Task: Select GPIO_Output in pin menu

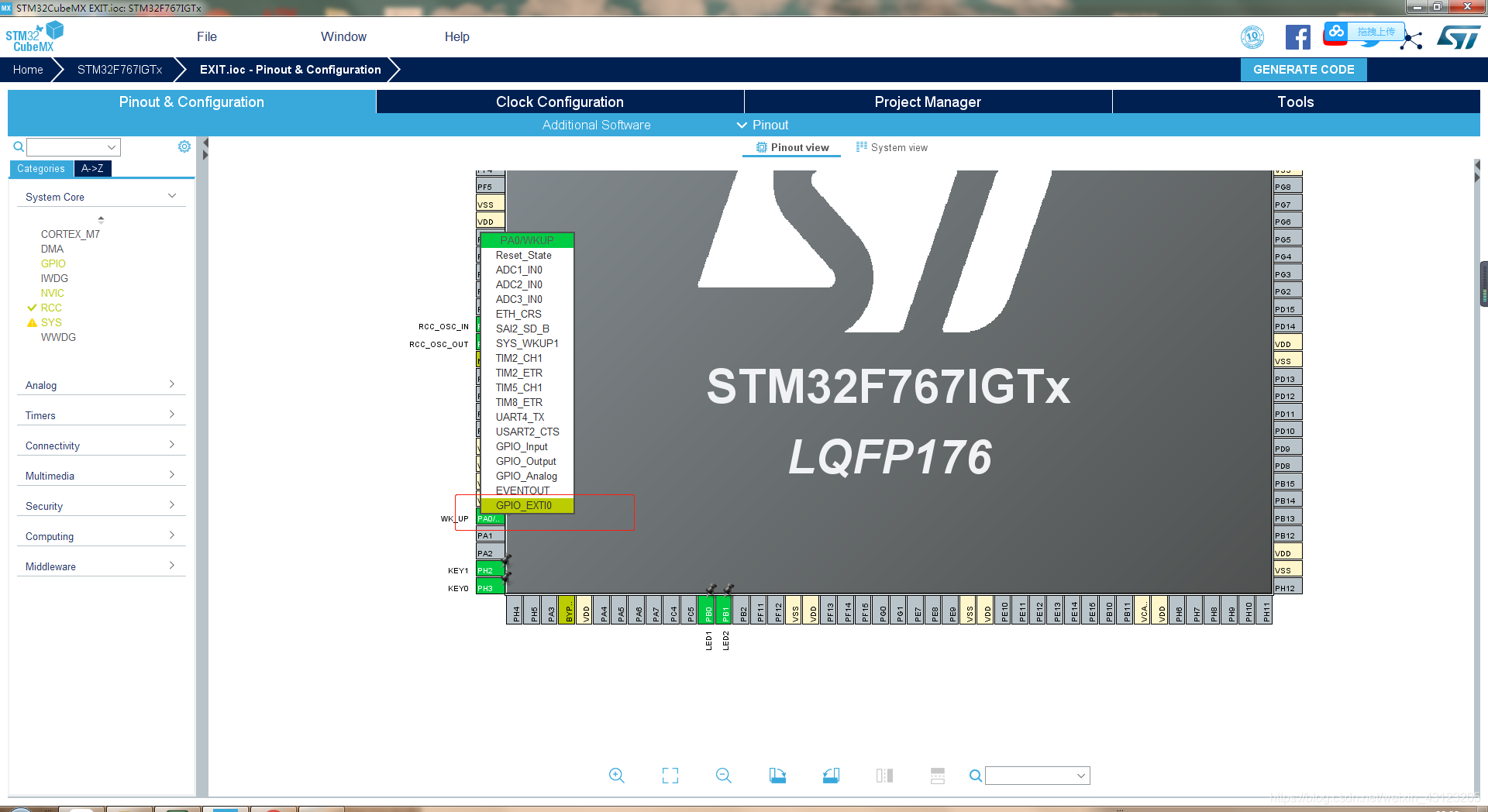Action: pos(527,461)
